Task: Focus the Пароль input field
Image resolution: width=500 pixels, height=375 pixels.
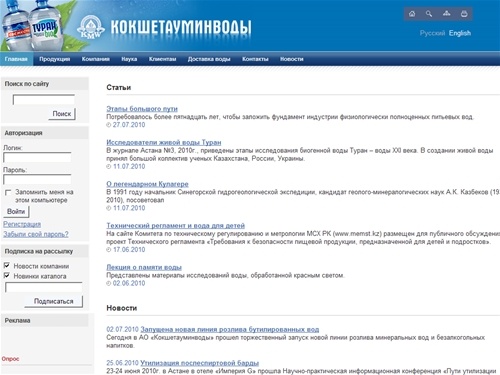Action: pos(37,179)
